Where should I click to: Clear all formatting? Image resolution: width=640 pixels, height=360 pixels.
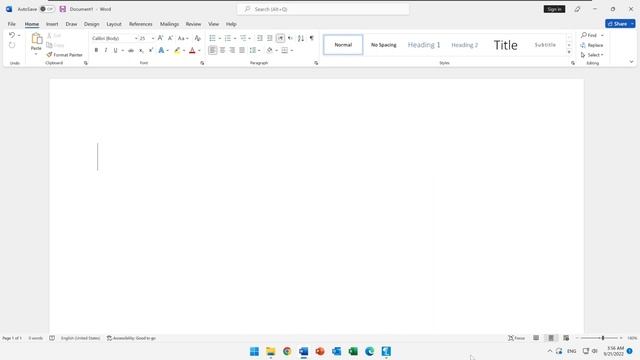(x=198, y=38)
